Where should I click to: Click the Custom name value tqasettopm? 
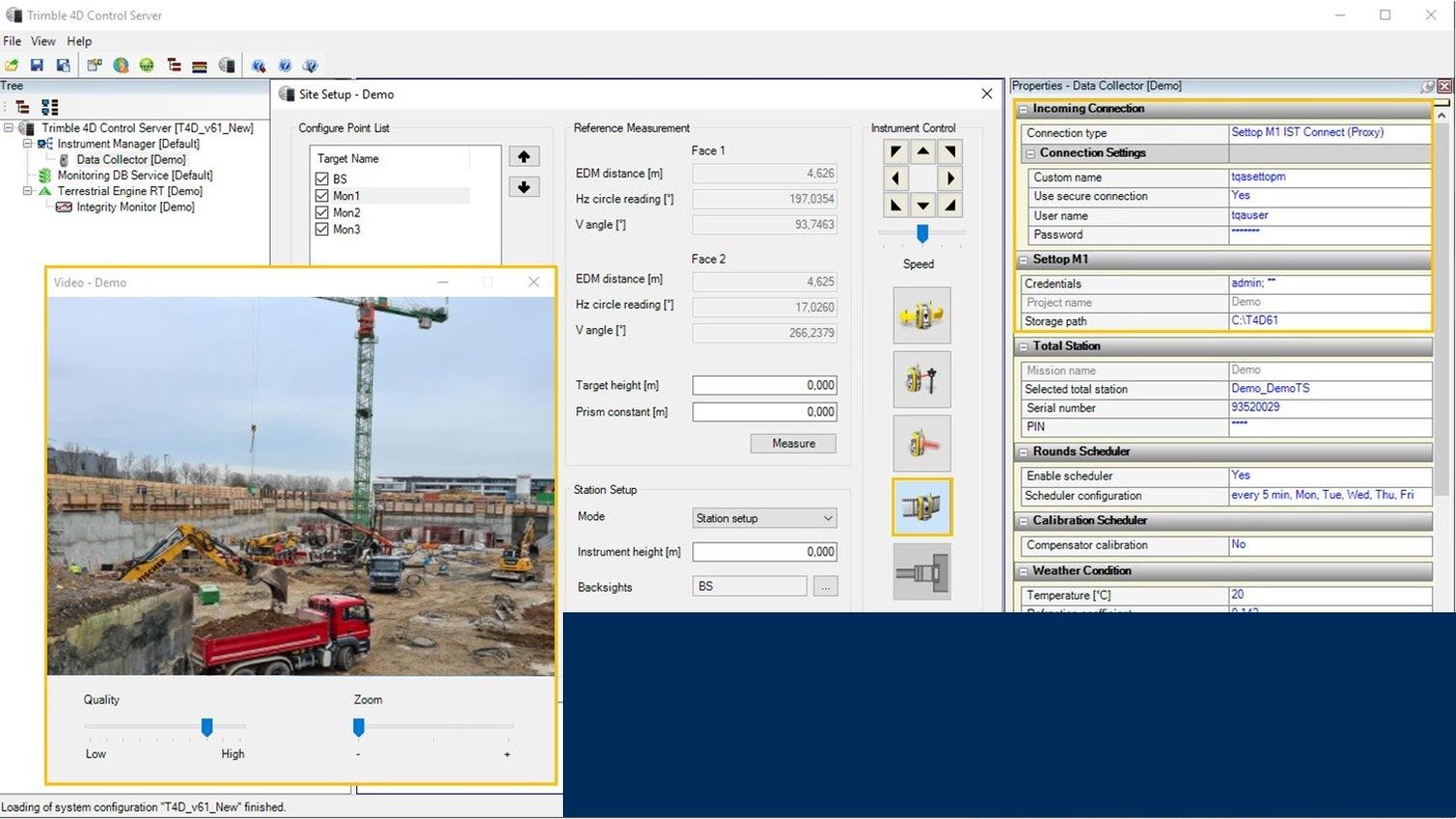(x=1258, y=177)
